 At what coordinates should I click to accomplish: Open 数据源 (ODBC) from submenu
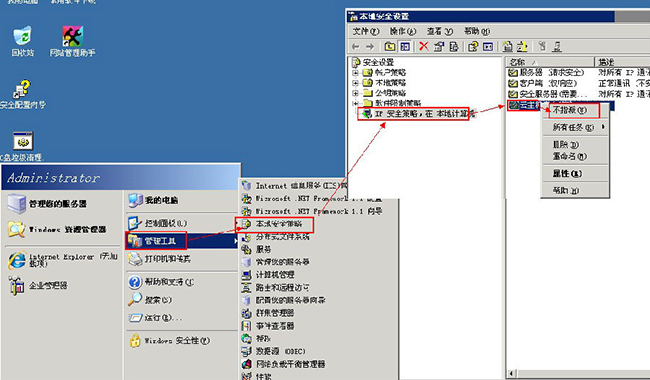point(274,351)
